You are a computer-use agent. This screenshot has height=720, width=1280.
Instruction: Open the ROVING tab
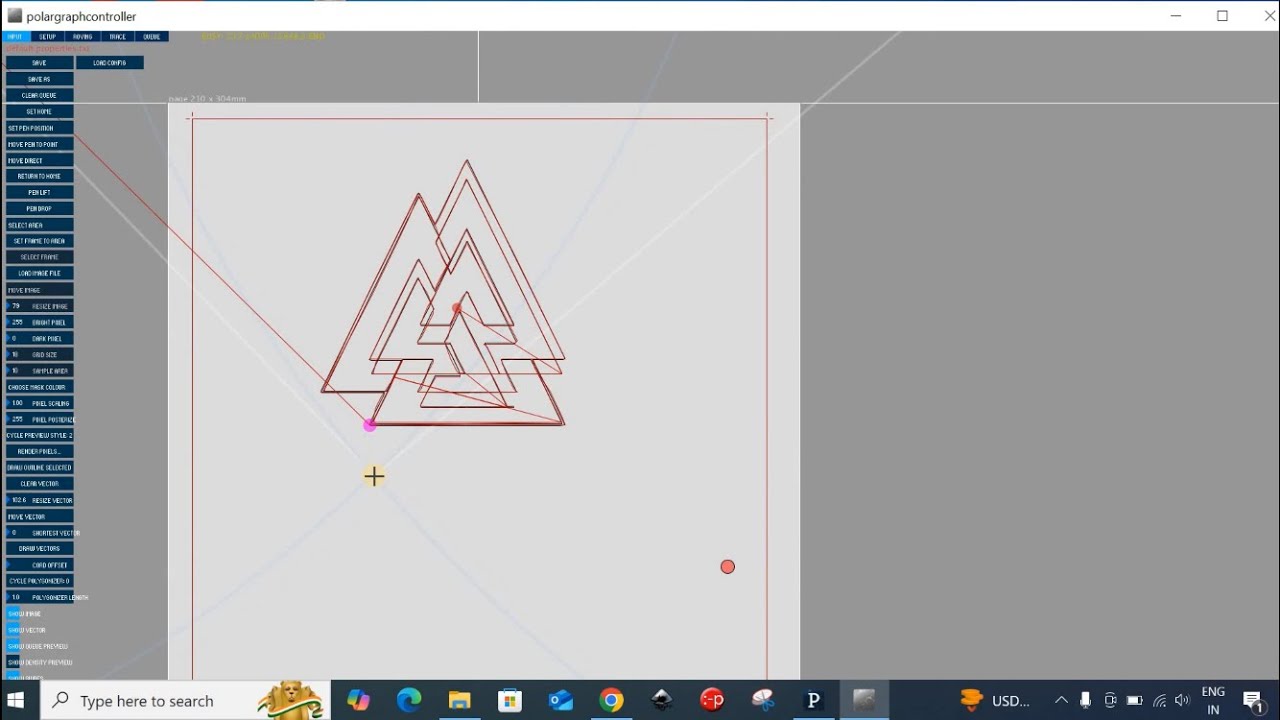(82, 36)
